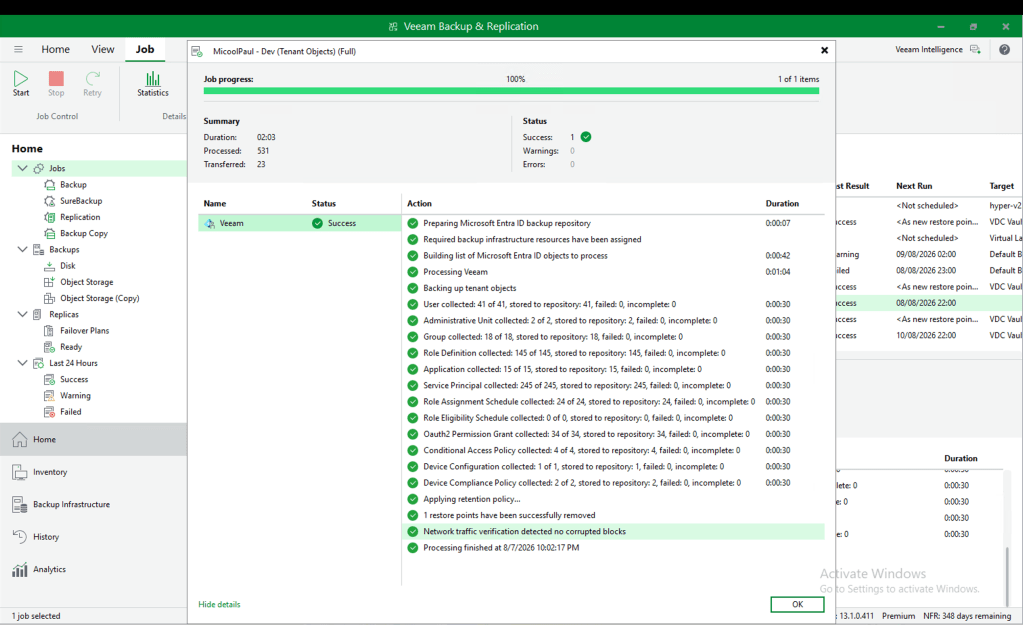Select the 'Processing finished at' row
The width and height of the screenshot is (1023, 625).
(613, 548)
